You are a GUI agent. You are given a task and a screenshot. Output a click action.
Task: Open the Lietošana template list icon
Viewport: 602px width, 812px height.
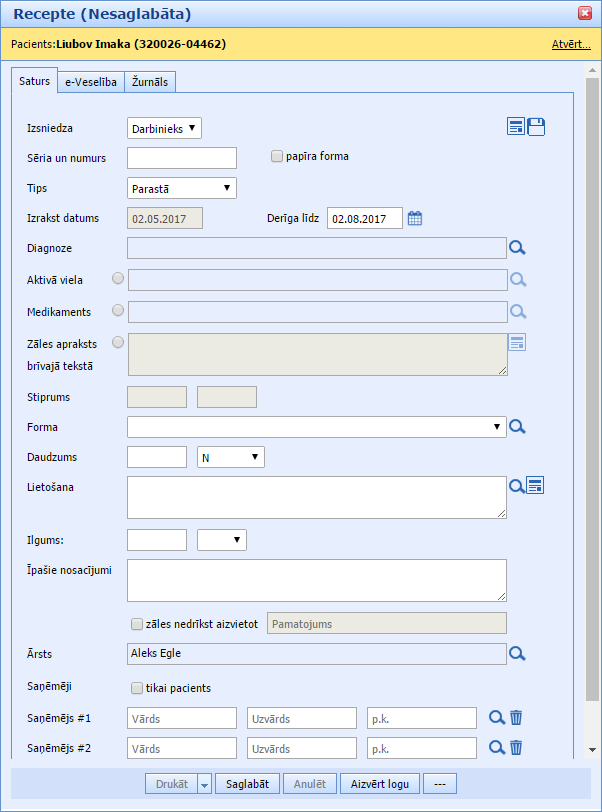tap(535, 485)
